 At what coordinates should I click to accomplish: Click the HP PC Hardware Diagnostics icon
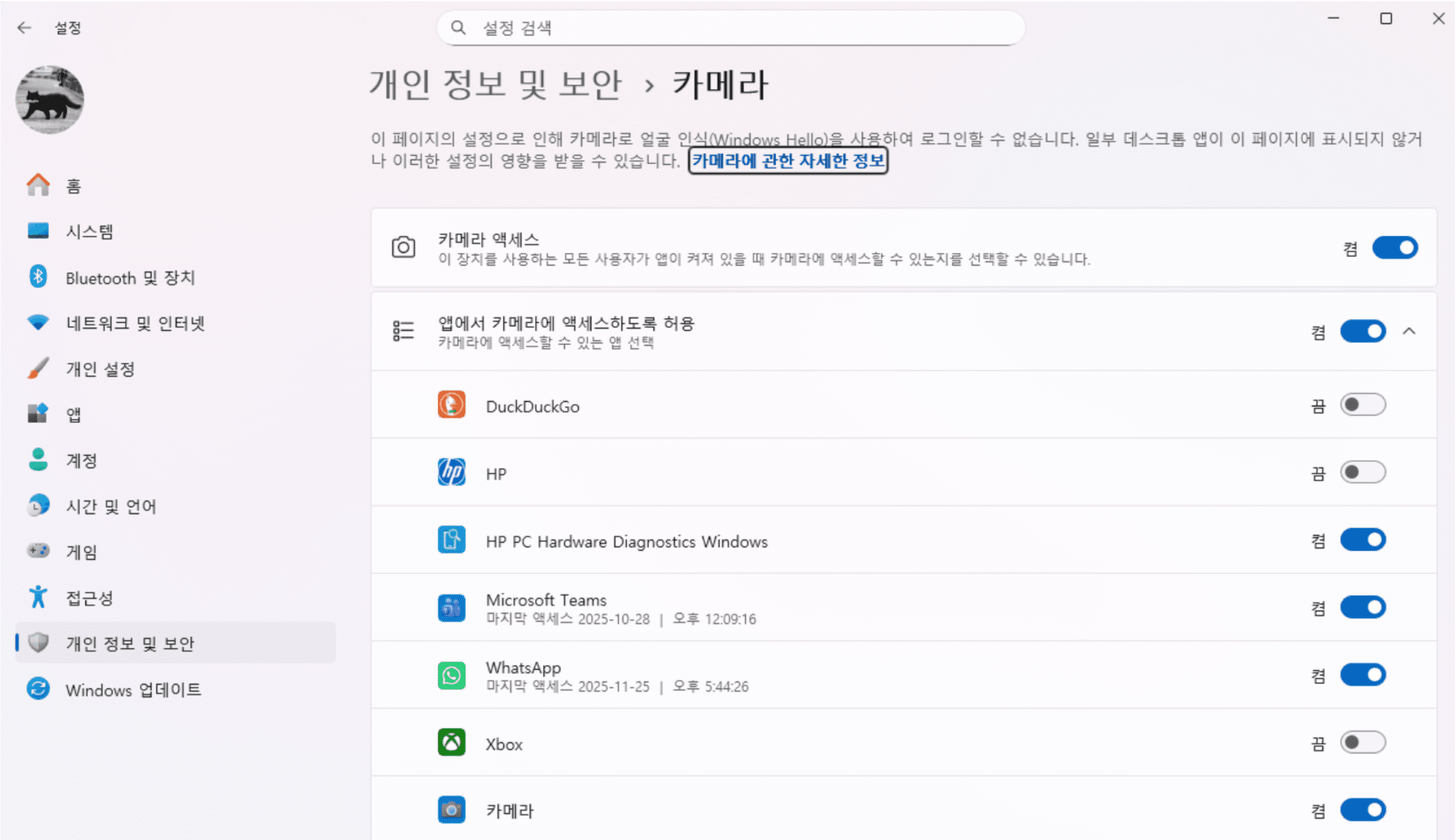click(x=451, y=540)
